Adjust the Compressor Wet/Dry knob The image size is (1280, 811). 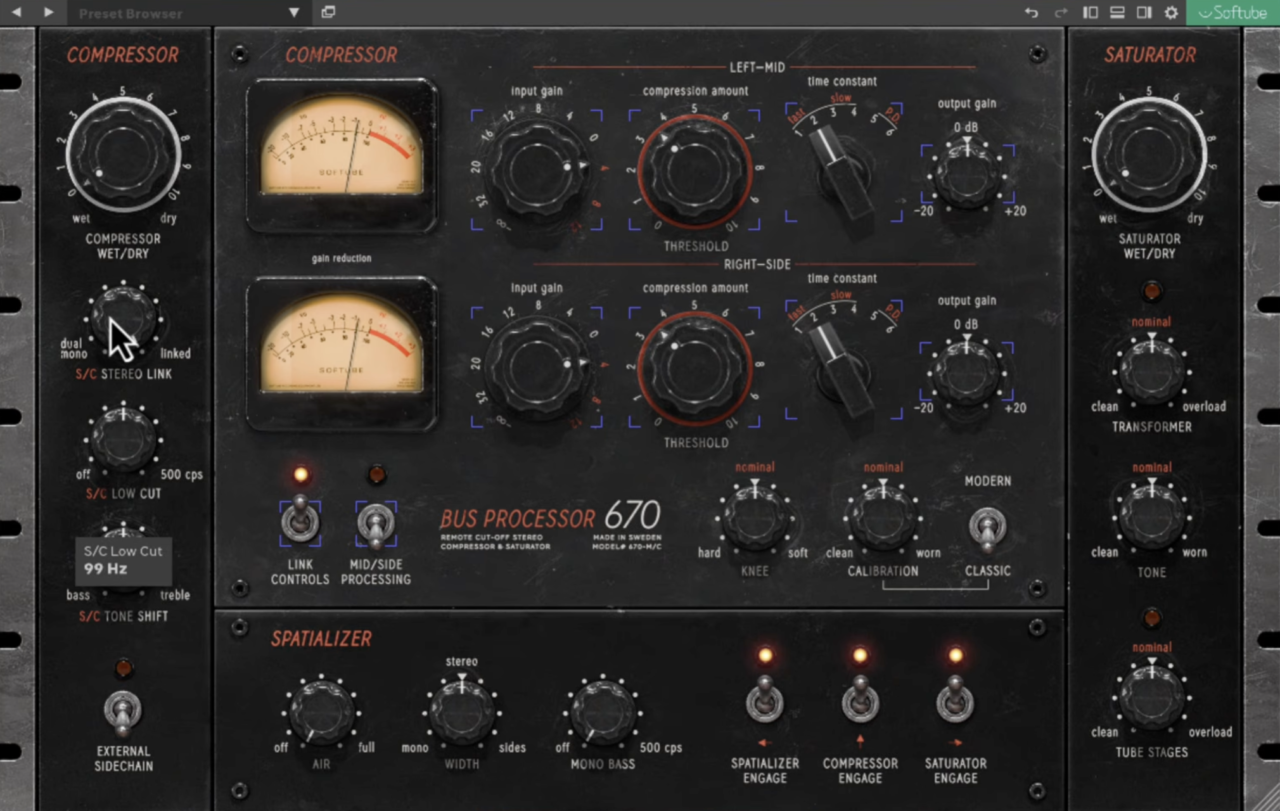[x=124, y=154]
